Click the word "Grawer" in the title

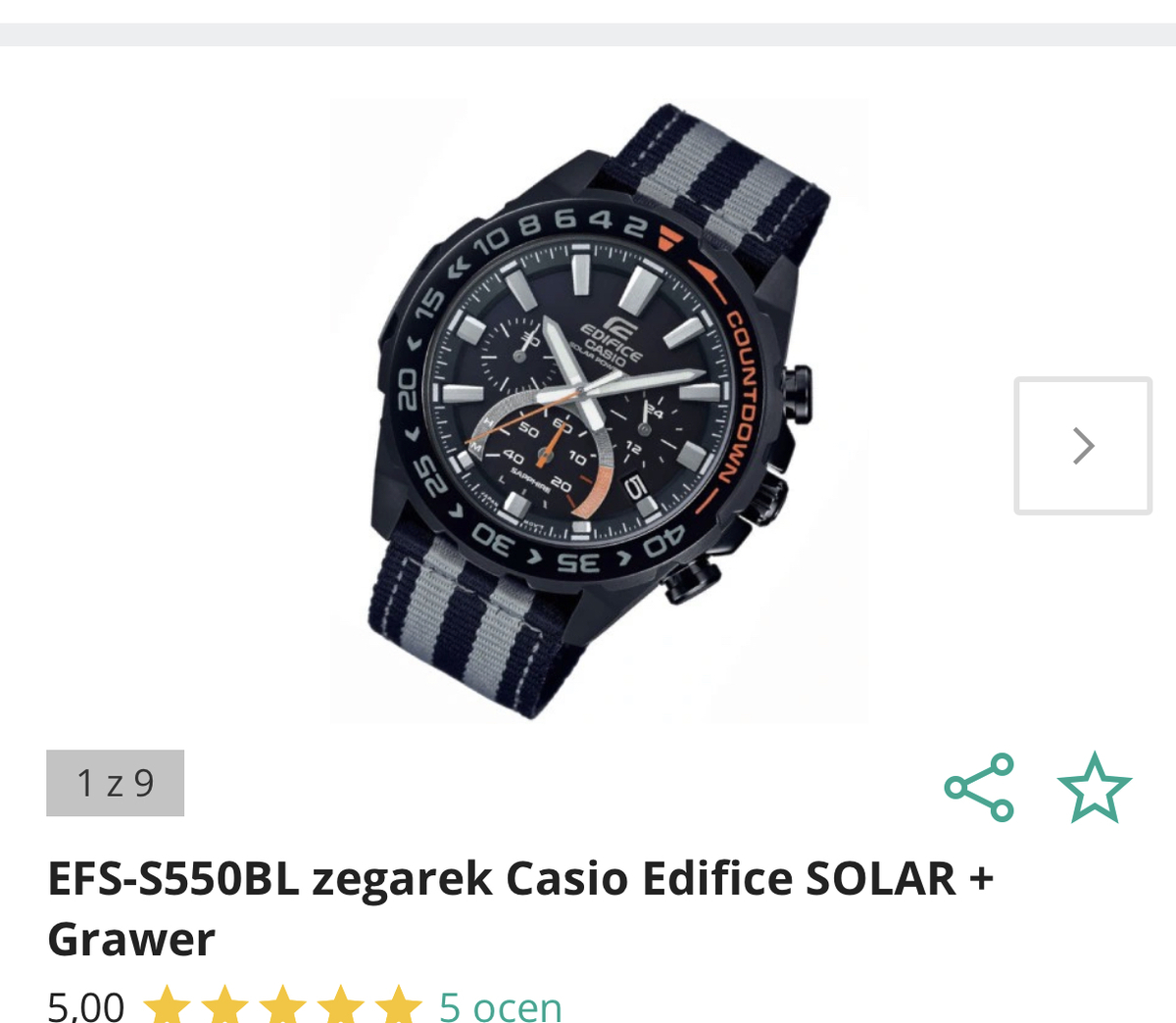(131, 939)
